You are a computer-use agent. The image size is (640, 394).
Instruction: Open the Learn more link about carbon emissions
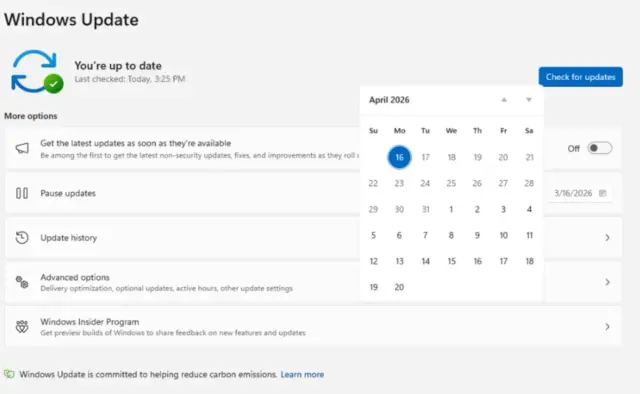[x=302, y=374]
